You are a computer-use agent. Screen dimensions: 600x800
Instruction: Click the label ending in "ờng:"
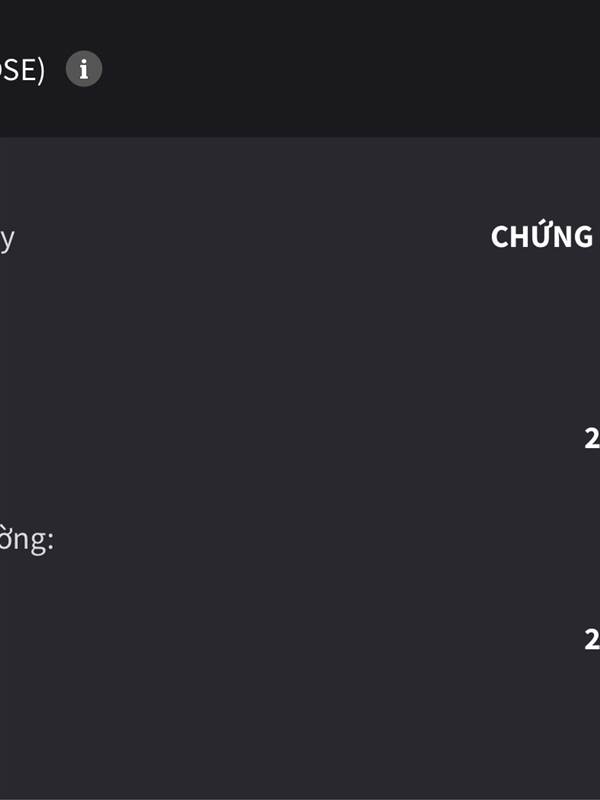point(27,540)
